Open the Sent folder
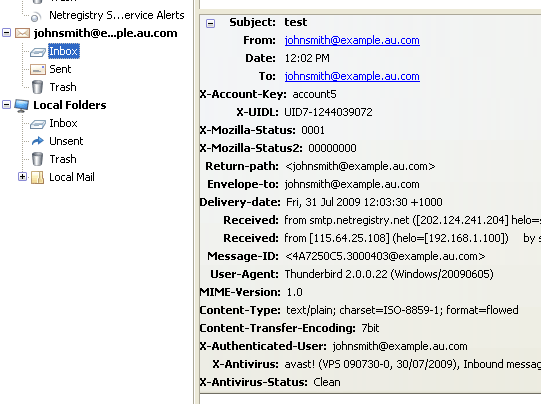The width and height of the screenshot is (541, 404). pyautogui.click(x=60, y=69)
